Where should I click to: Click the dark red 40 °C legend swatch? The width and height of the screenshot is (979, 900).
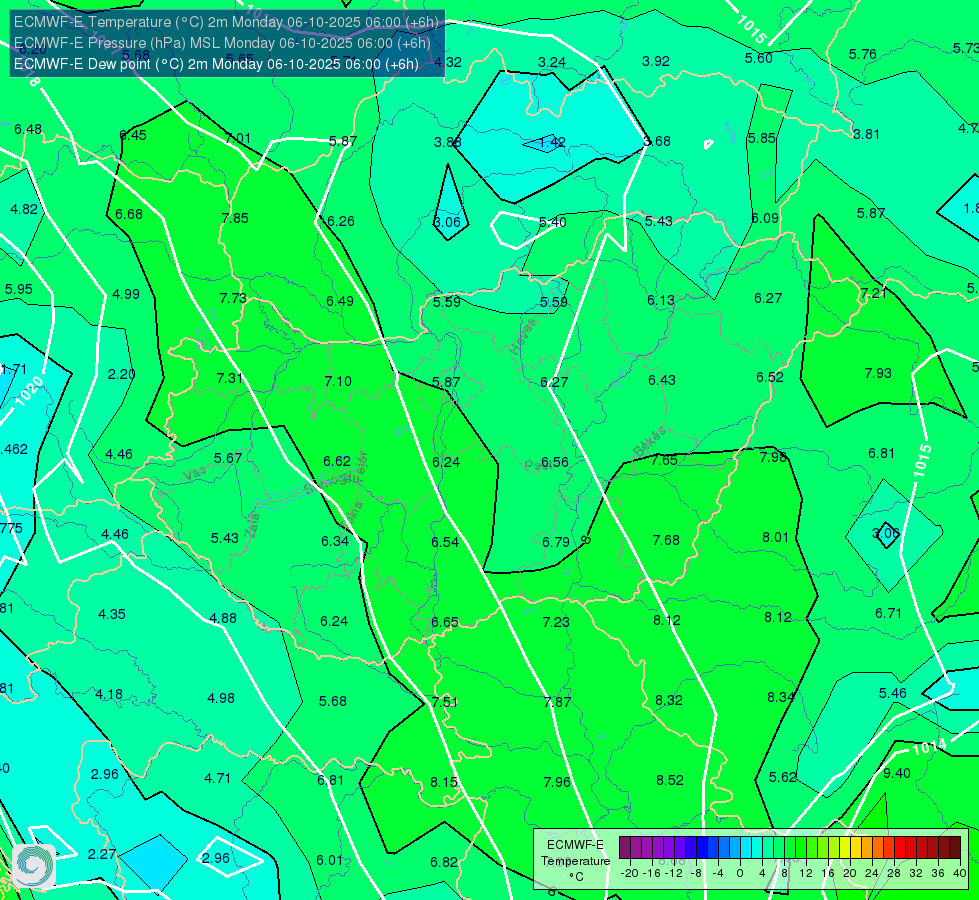tap(955, 848)
